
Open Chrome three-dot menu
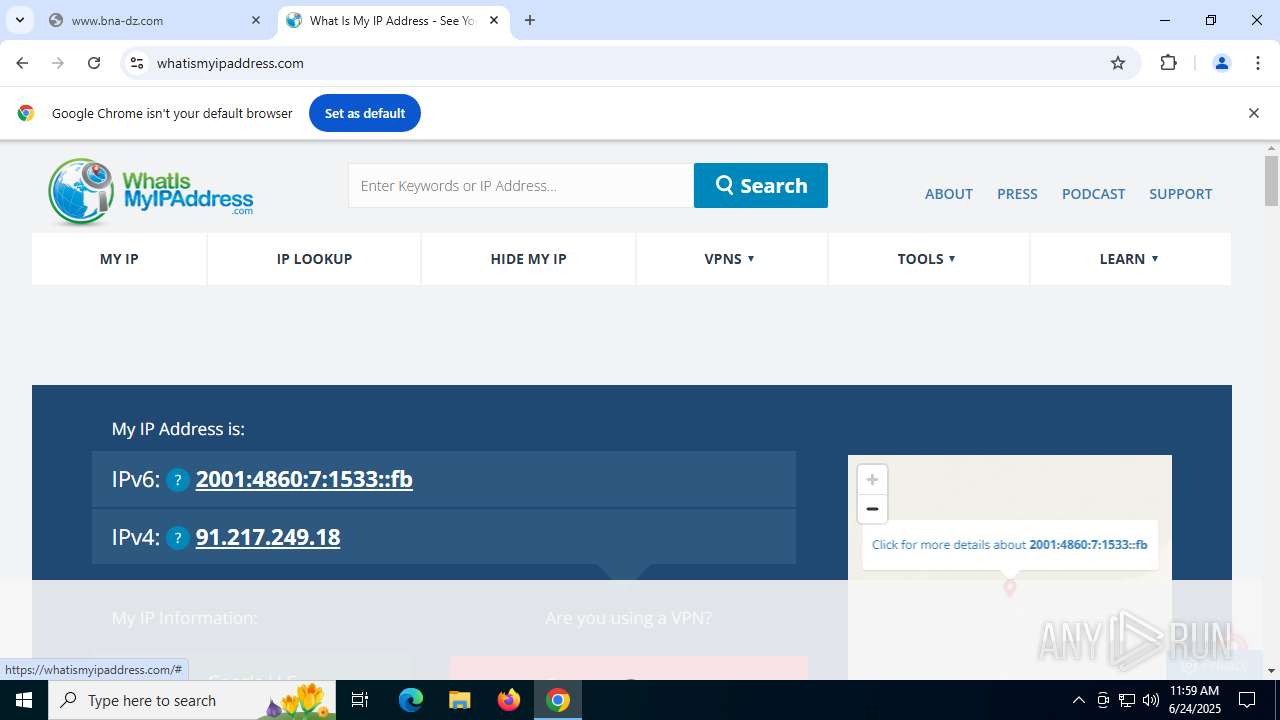click(1258, 63)
